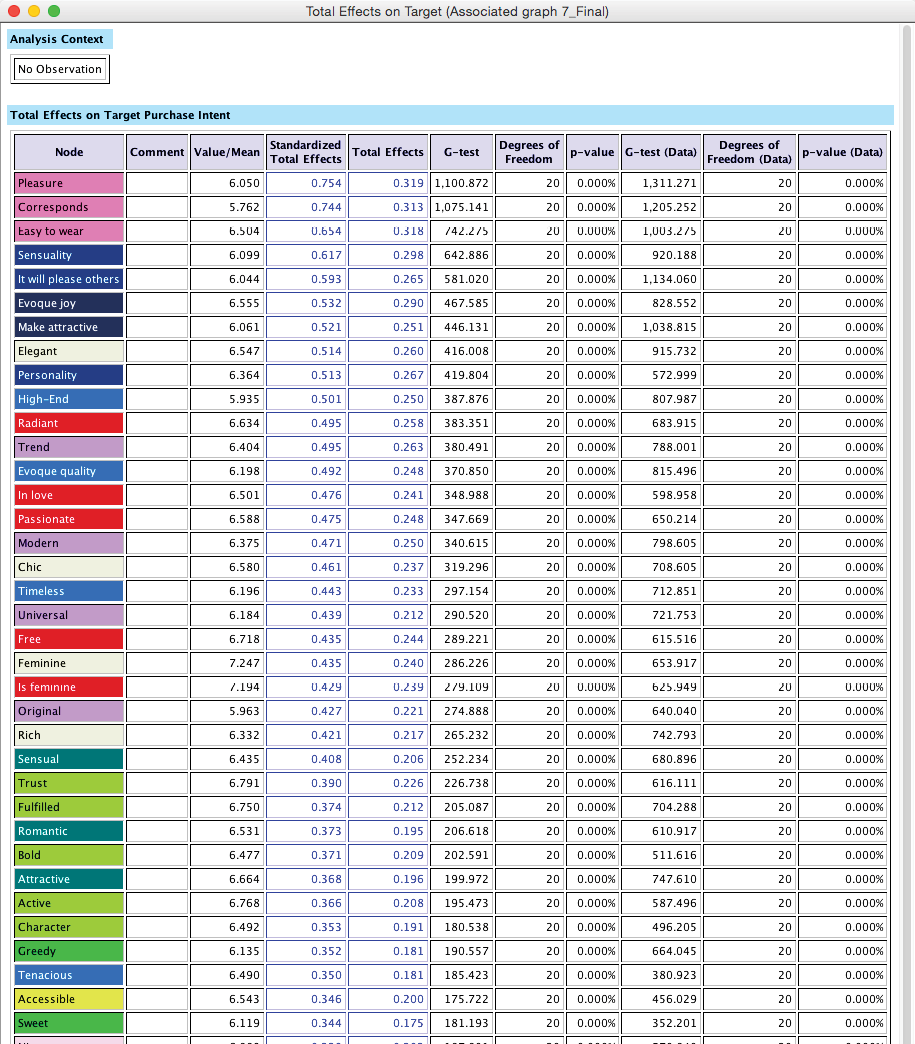Click the p-value (Data) column header
Viewport: 915px width, 1044px height.
pos(842,152)
